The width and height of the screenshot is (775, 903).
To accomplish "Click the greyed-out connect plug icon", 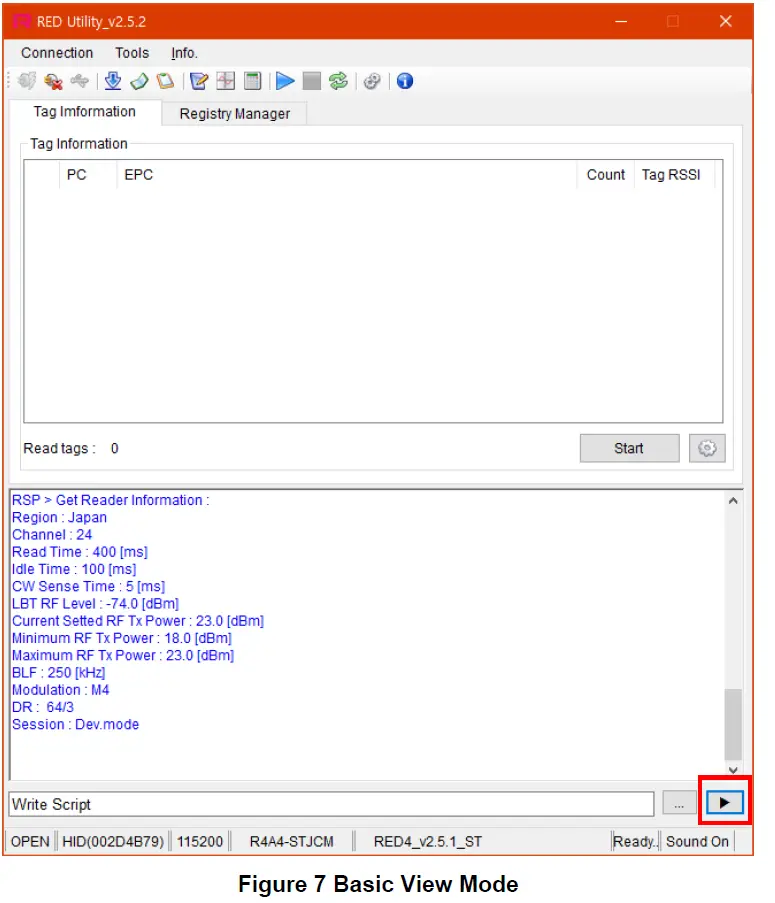I will pyautogui.click(x=26, y=81).
